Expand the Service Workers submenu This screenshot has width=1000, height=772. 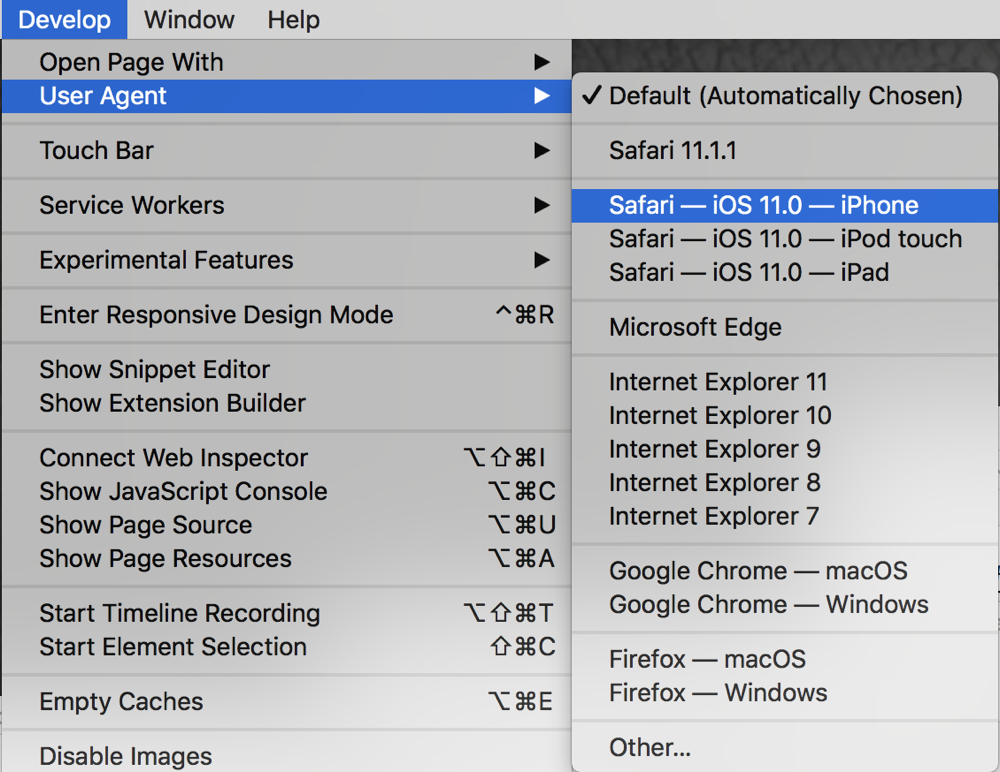click(286, 205)
